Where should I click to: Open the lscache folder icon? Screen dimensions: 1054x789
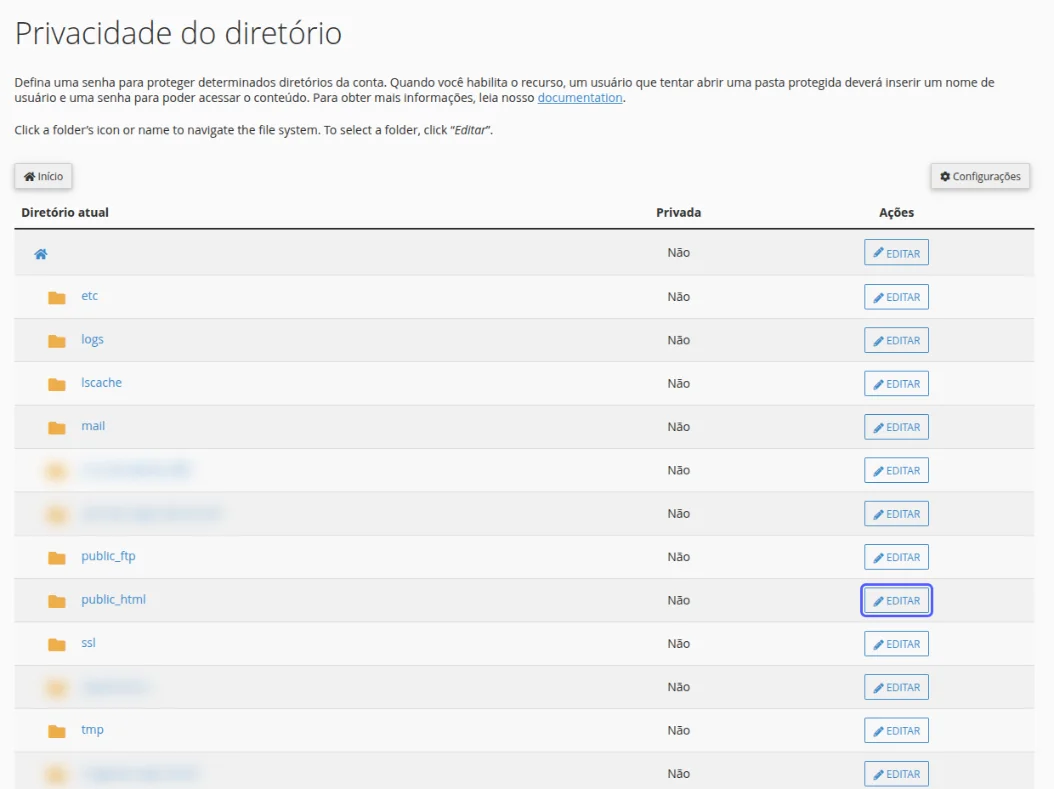[x=57, y=384]
